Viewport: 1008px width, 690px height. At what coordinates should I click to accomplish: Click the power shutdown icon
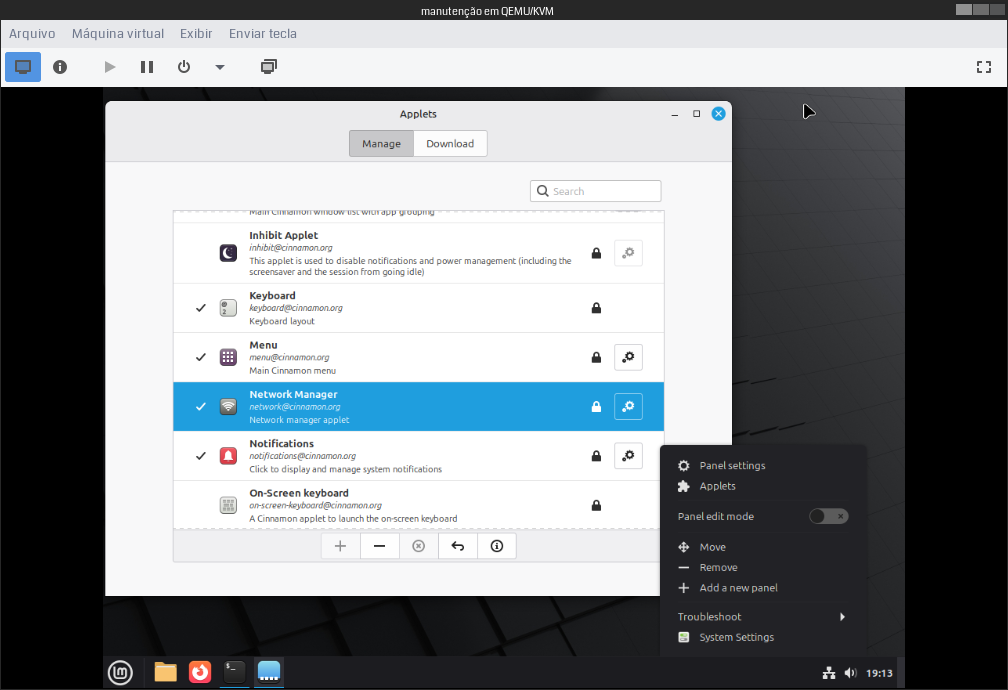tap(183, 67)
